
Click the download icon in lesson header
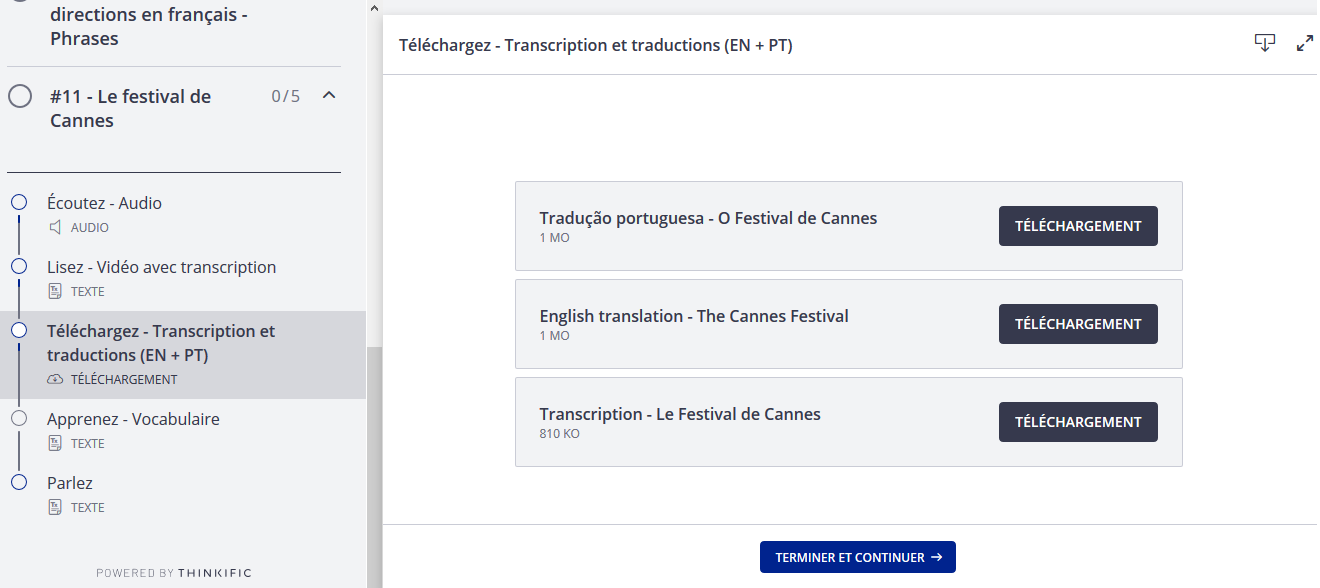coord(1265,43)
